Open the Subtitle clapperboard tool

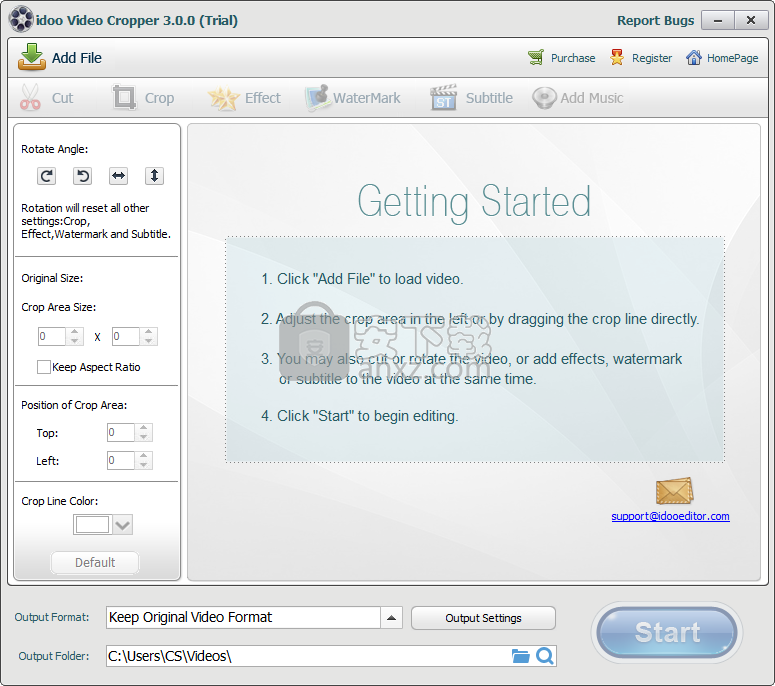pos(443,97)
